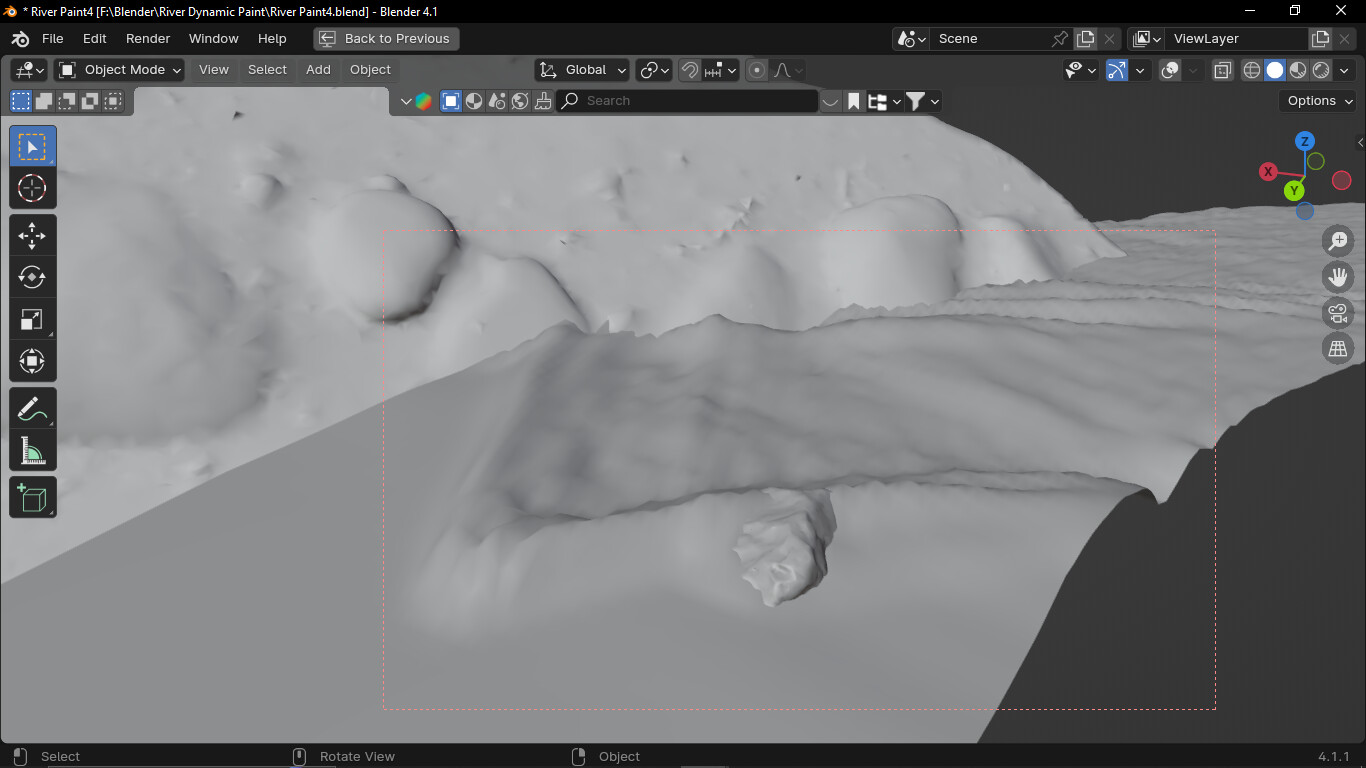Open pivot point dropdown

pos(655,70)
